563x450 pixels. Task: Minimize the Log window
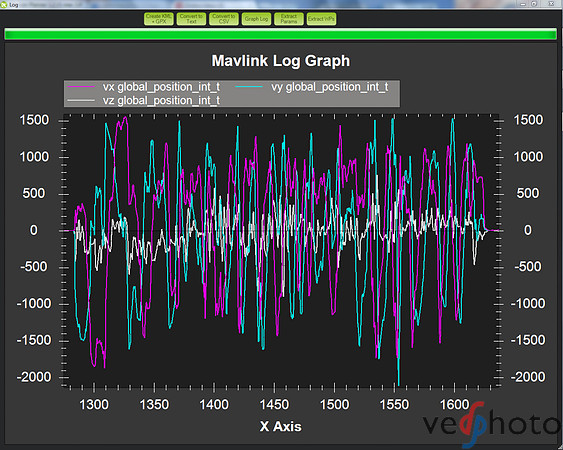pyautogui.click(x=523, y=4)
